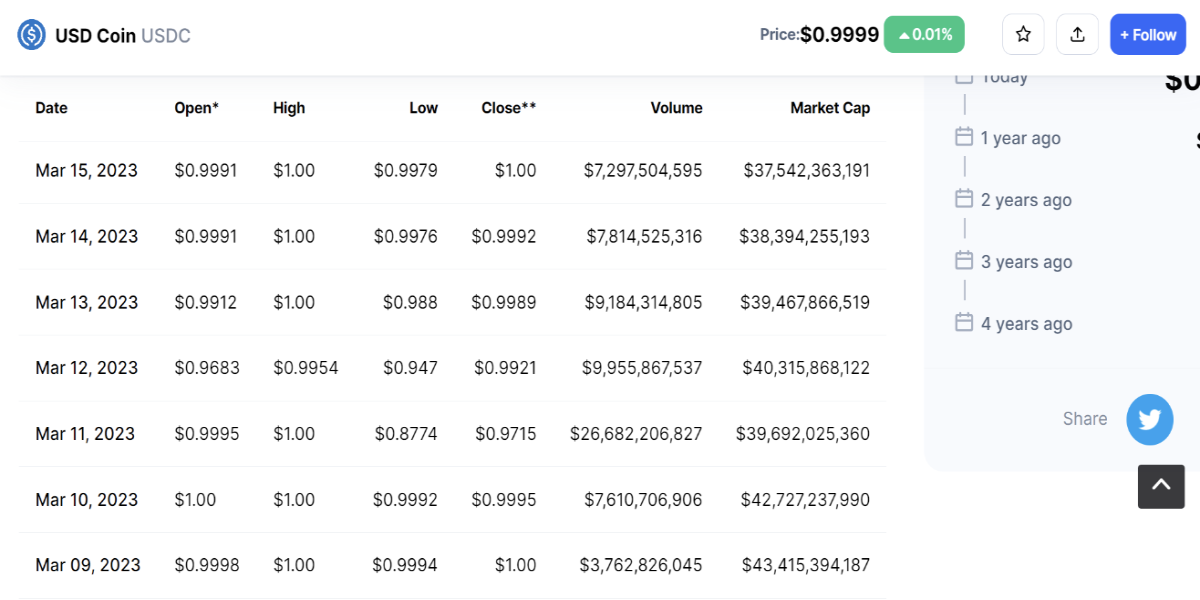The height and width of the screenshot is (600, 1200).
Task: Click calendar icon beside 3 years ago
Action: (x=964, y=261)
